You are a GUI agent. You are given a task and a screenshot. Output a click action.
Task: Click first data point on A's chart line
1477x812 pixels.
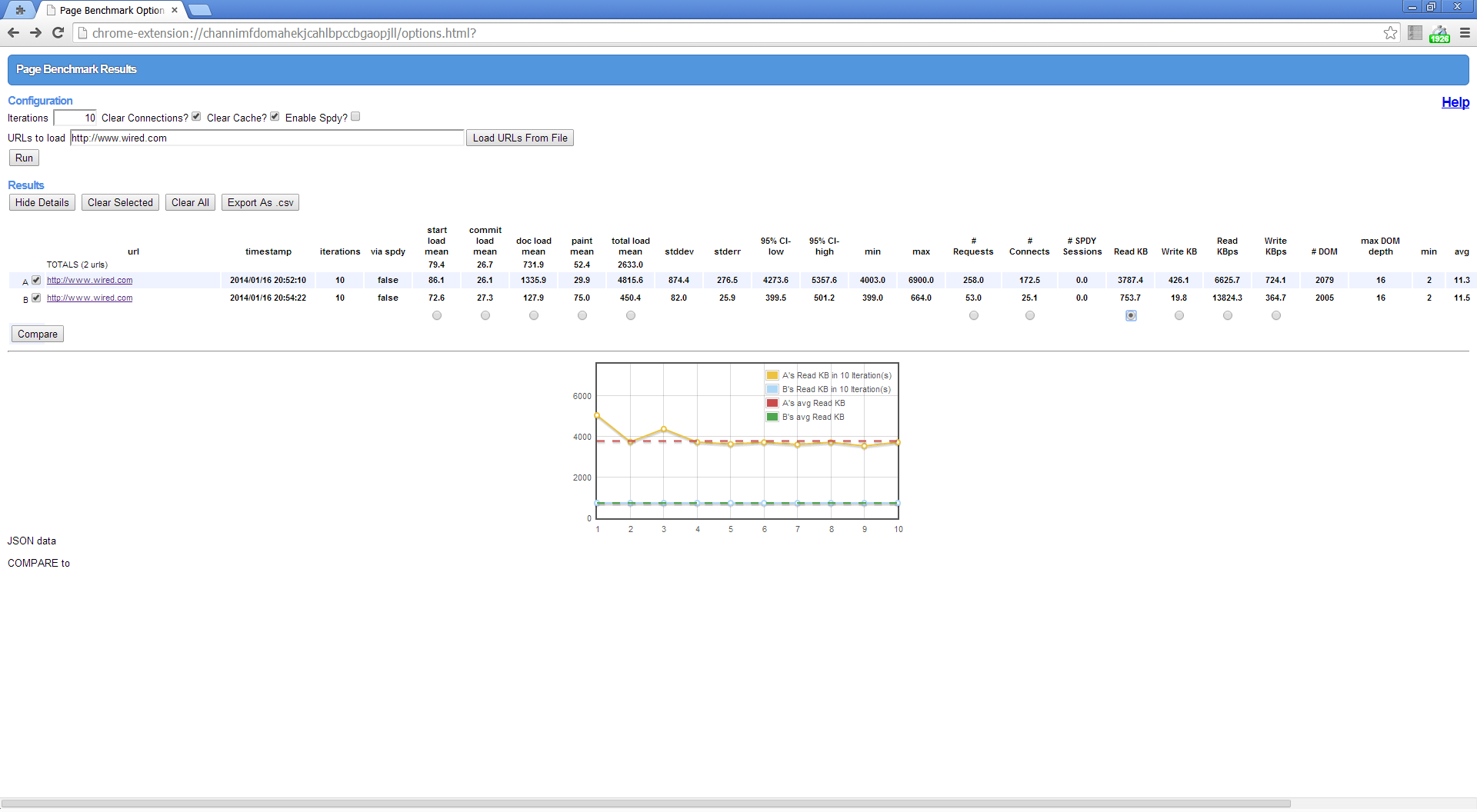[x=597, y=415]
